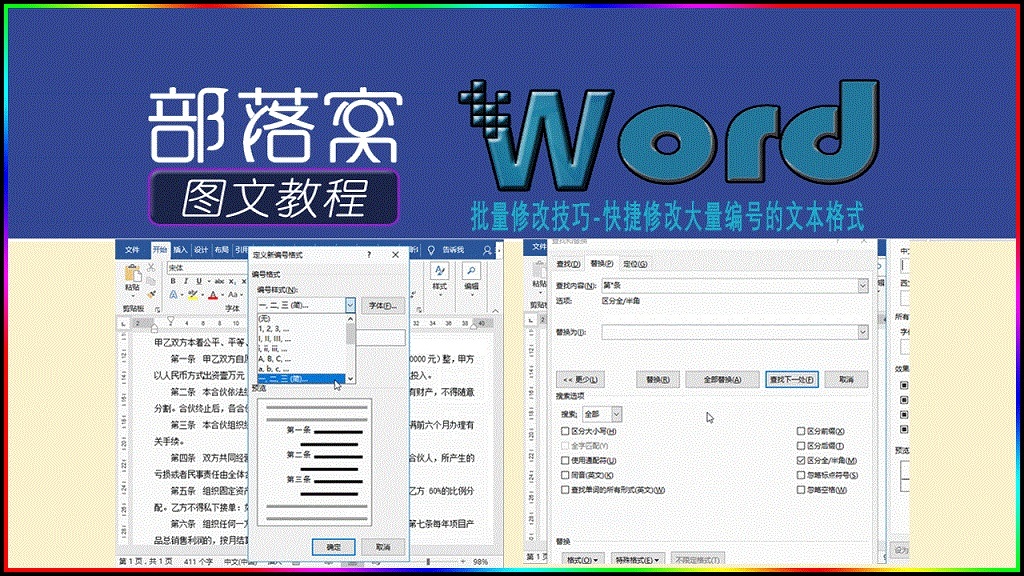This screenshot has width=1024, height=576.
Task: Enable 区分前缀(X) checkbox
Action: [801, 431]
